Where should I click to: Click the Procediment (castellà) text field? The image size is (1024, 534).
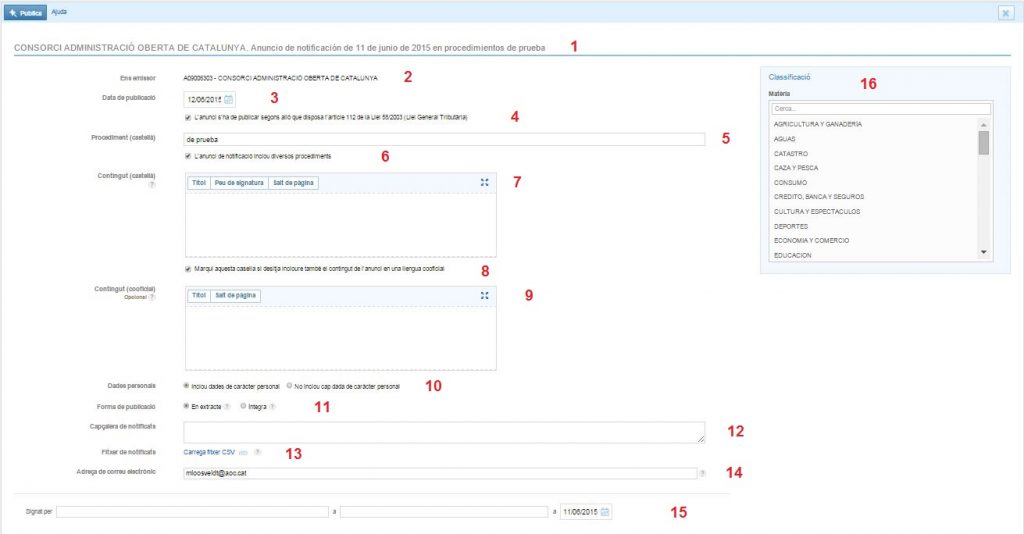click(444, 139)
